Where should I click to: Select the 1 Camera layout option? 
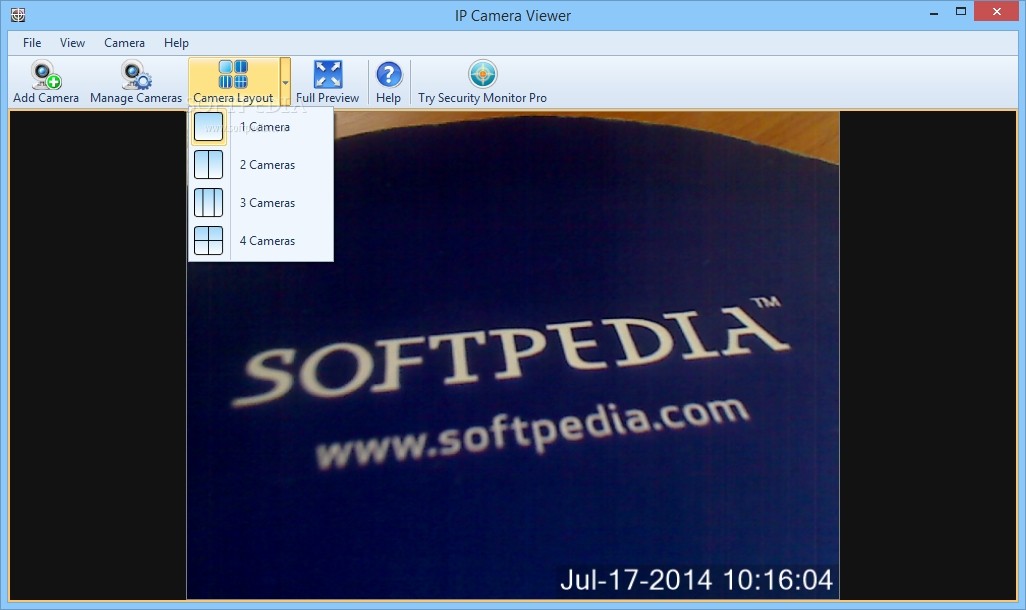[x=261, y=127]
